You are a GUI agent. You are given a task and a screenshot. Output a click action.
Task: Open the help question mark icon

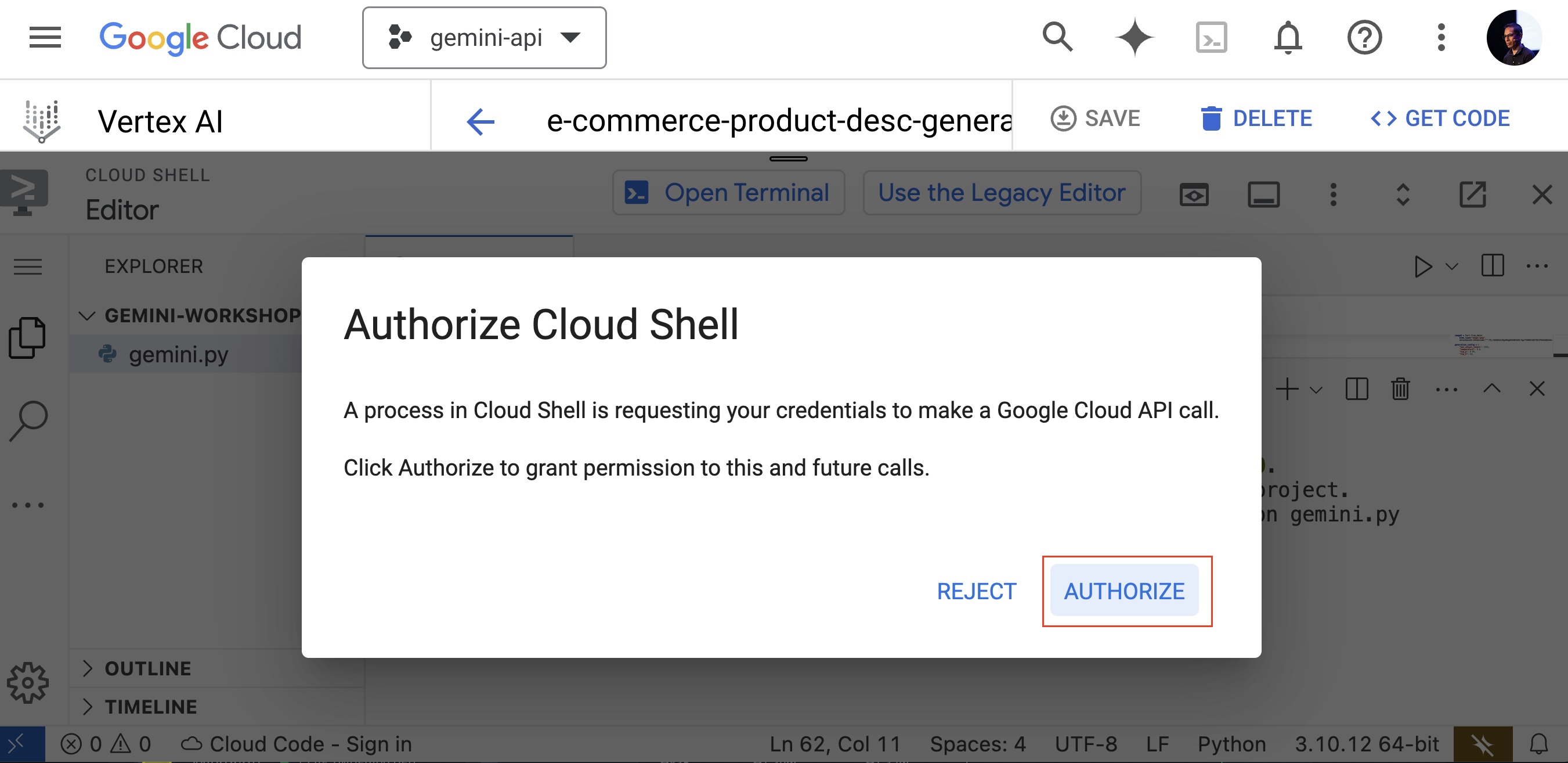click(x=1364, y=38)
